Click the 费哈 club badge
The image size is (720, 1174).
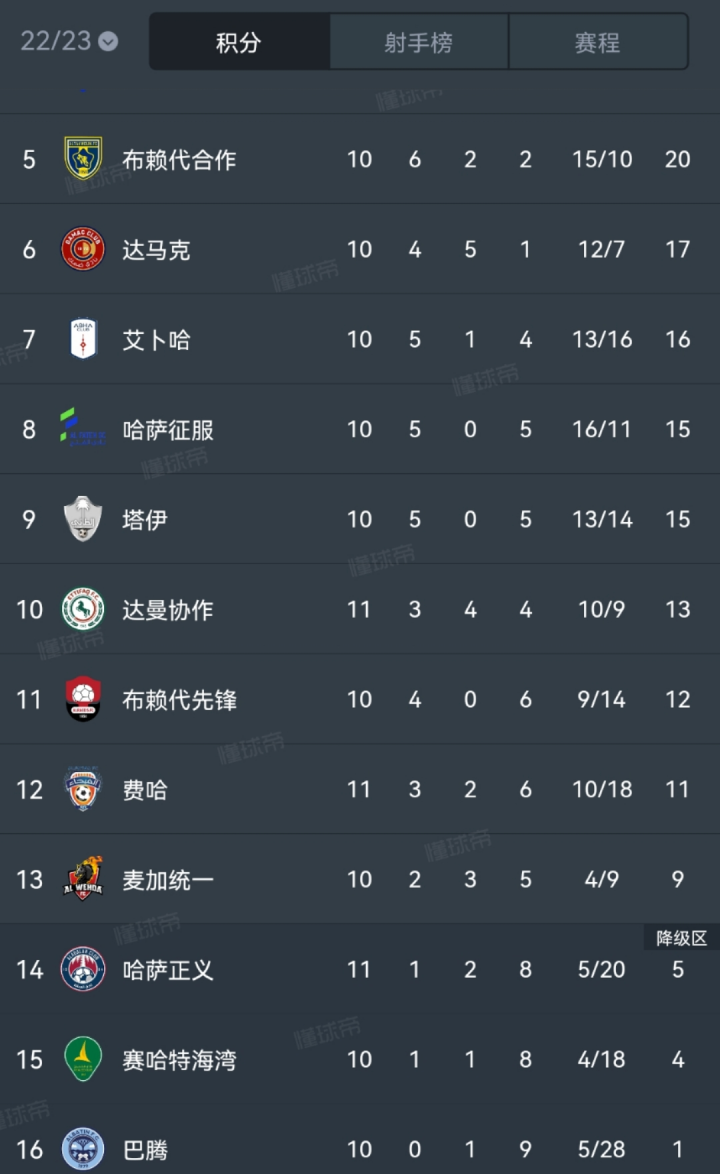82,789
